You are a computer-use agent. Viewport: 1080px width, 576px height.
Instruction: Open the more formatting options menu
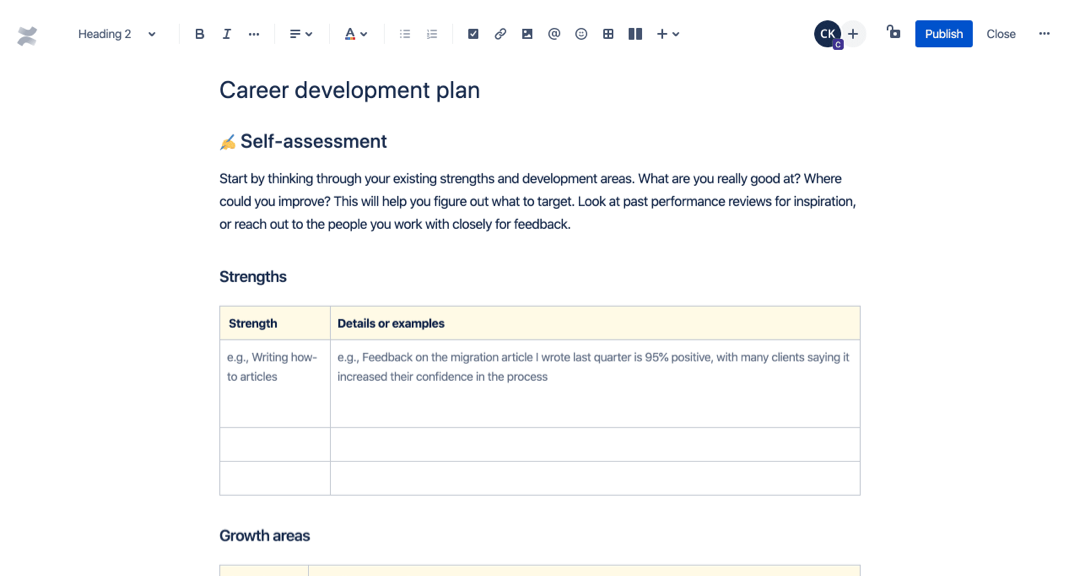pos(253,33)
